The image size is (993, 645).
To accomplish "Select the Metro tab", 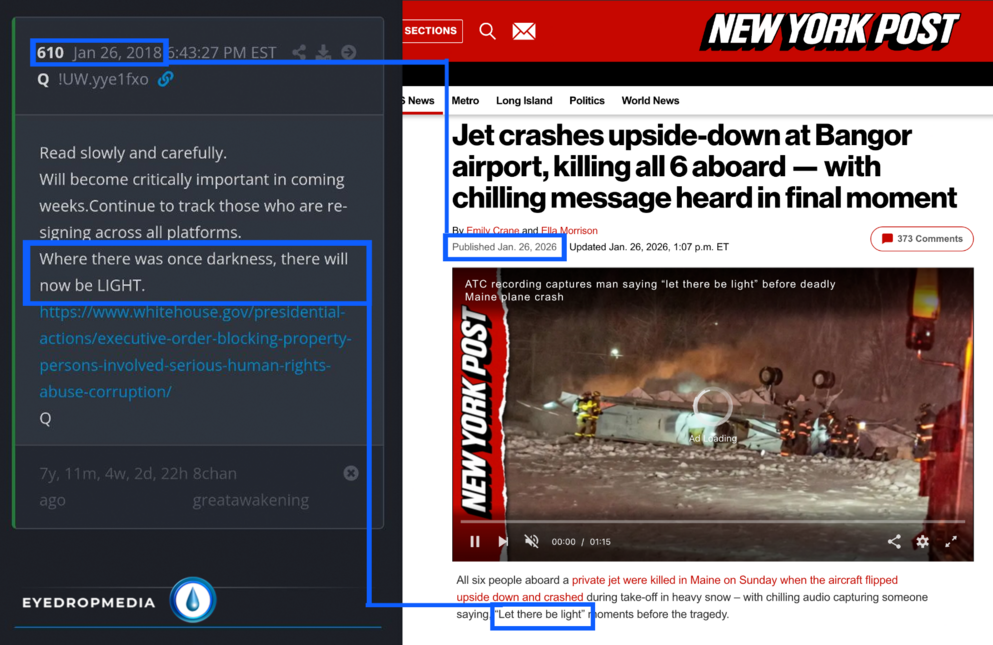I will click(465, 101).
